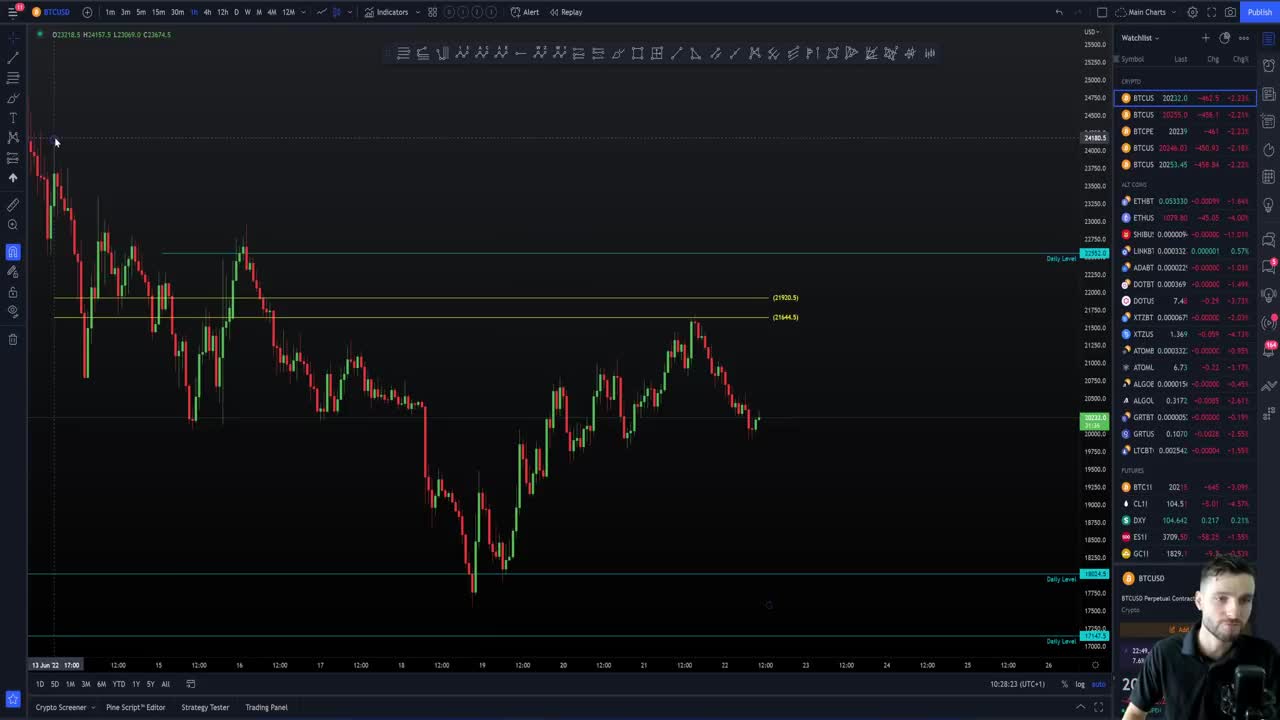
Task: Open the Trading Panel tab
Action: 266,707
